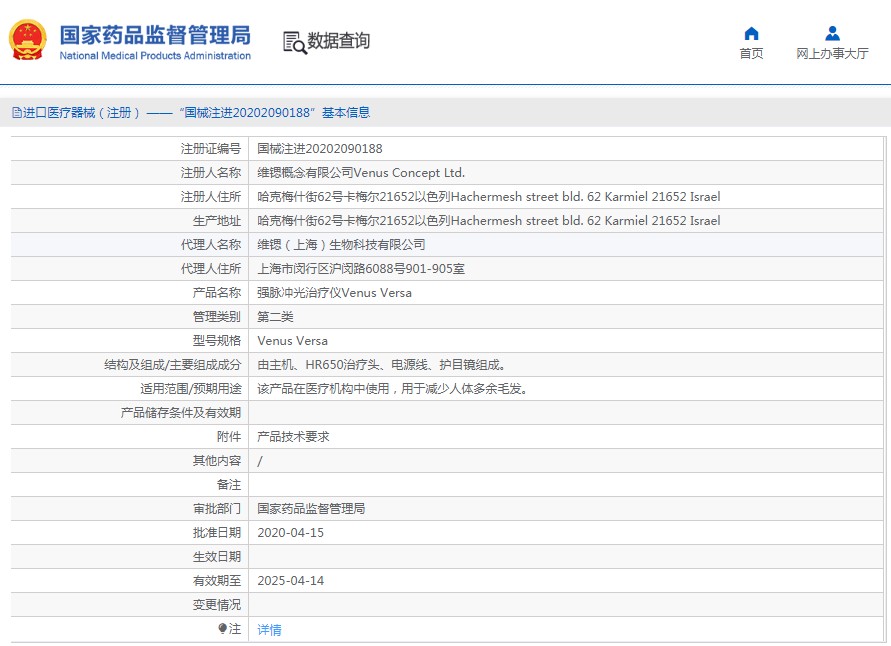Click product name 强脉冲光治疗仪Venus Versa
The width and height of the screenshot is (891, 646).
coord(334,293)
